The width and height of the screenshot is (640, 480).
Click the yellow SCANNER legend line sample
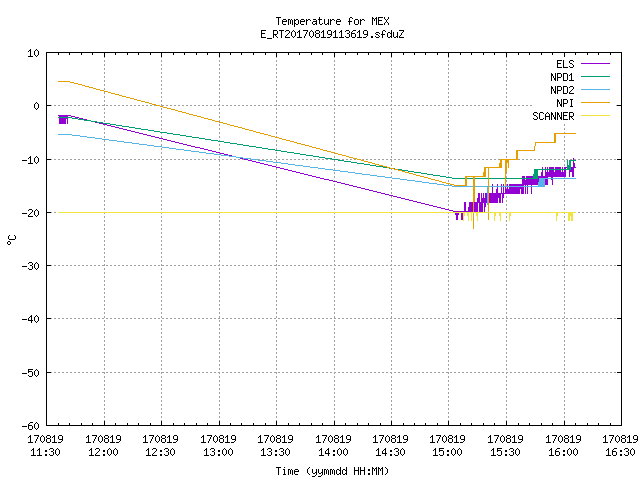(595, 116)
